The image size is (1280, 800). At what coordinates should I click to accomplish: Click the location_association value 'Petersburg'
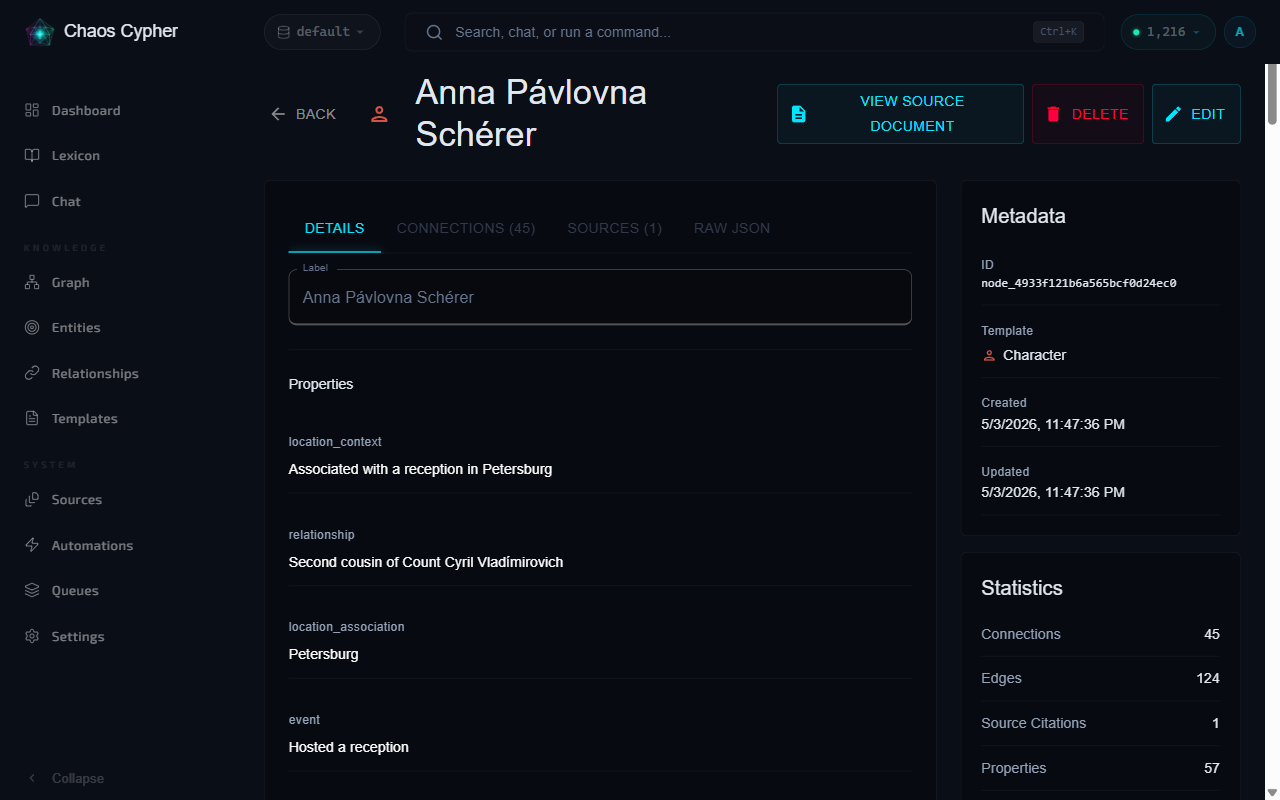(323, 654)
